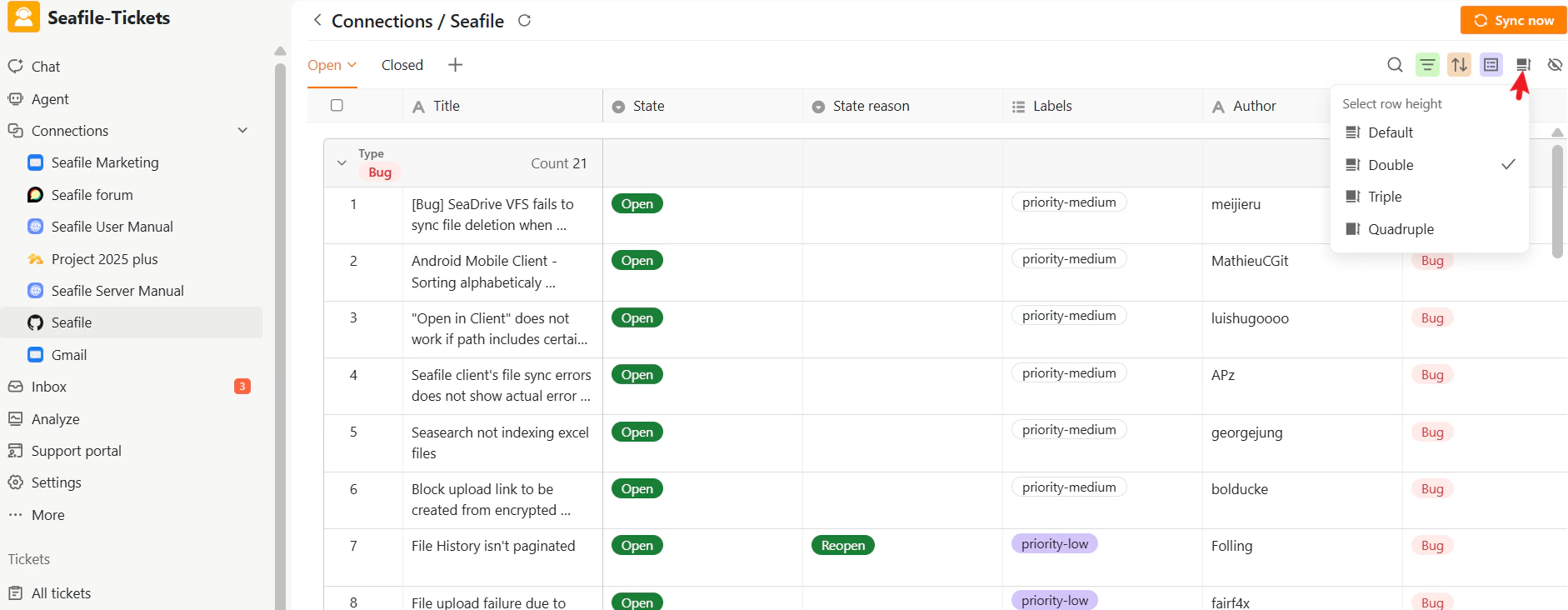Select Double row height
Viewport: 1568px width, 610px height.
pos(1430,165)
